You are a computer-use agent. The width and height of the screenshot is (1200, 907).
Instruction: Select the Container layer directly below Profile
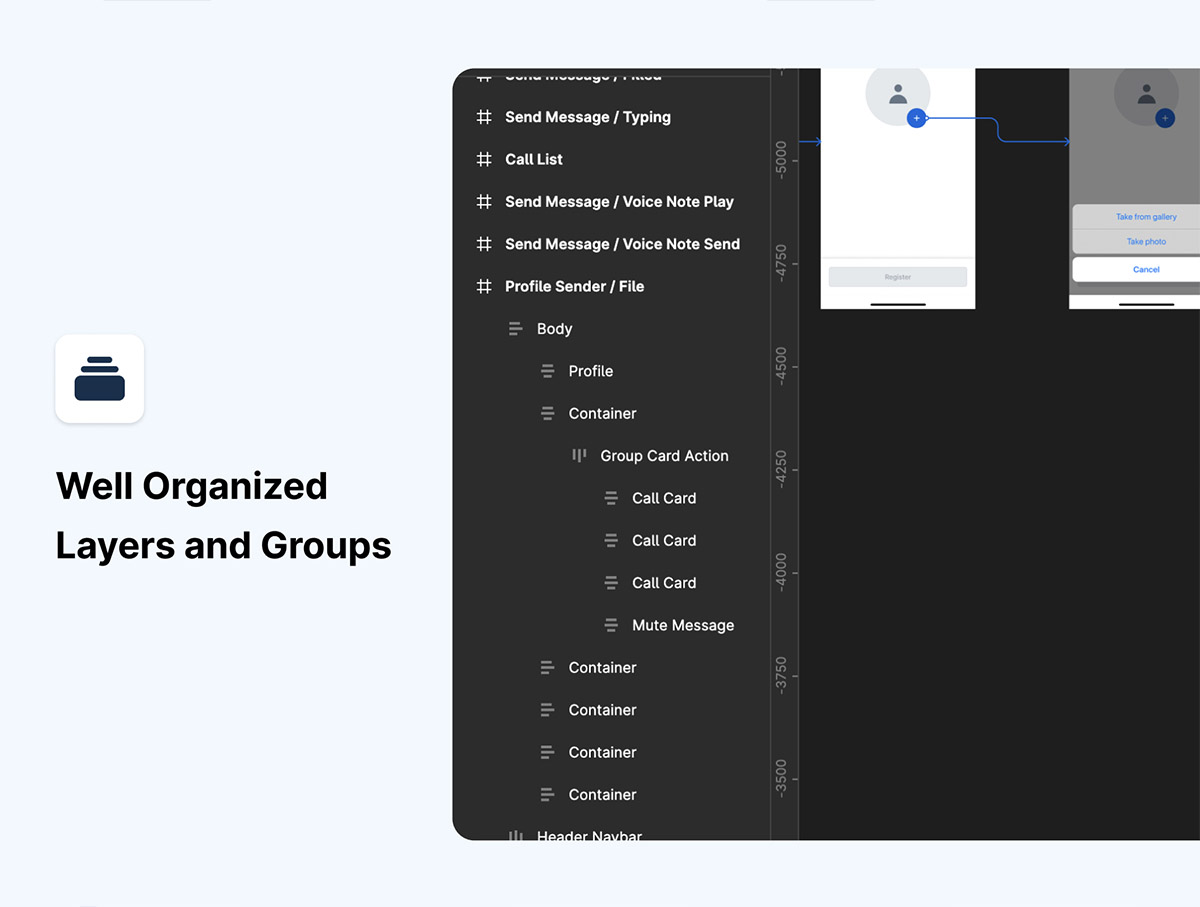[602, 413]
